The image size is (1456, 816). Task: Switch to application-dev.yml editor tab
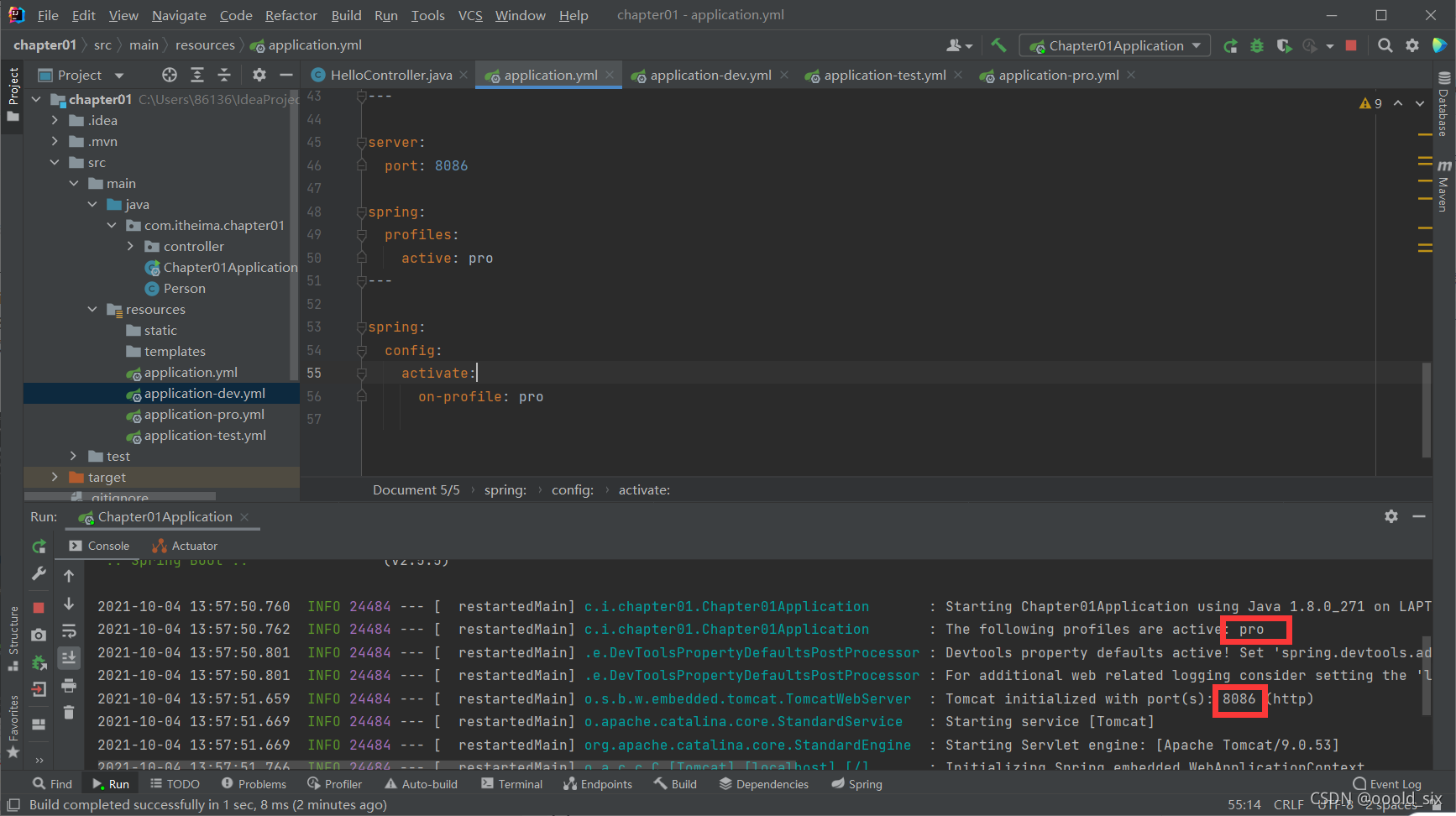coord(710,75)
